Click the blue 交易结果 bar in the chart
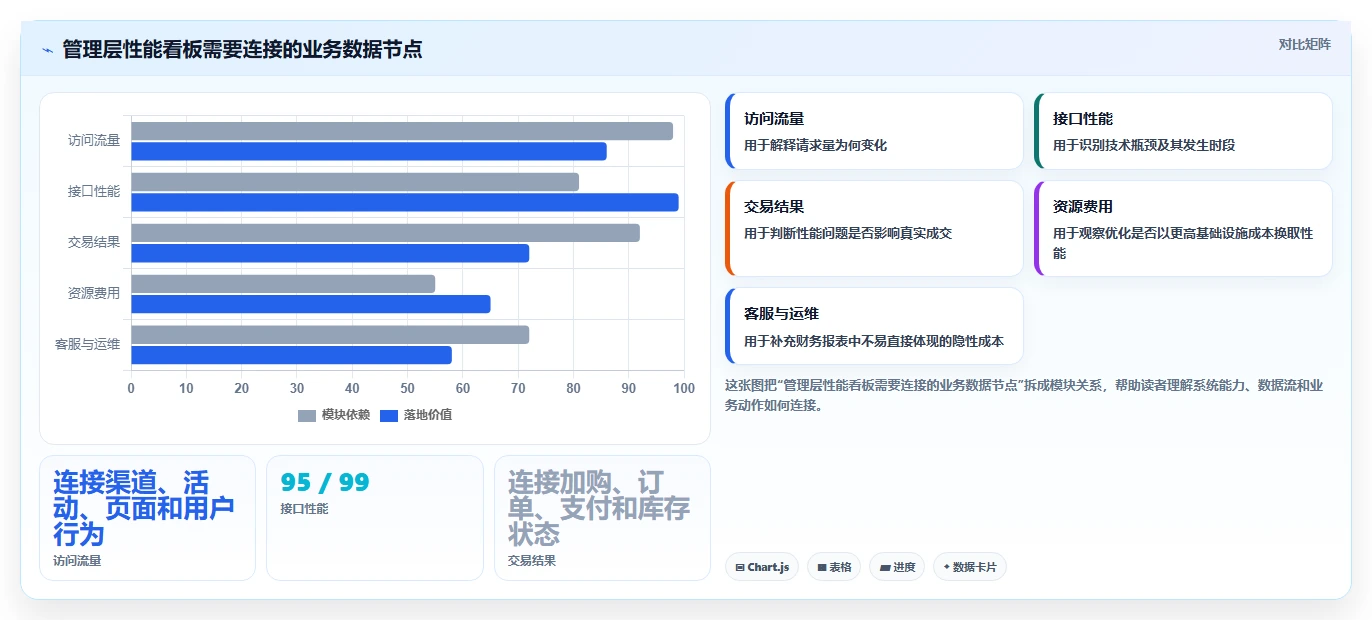Image resolution: width=1372 pixels, height=620 pixels. 330,253
